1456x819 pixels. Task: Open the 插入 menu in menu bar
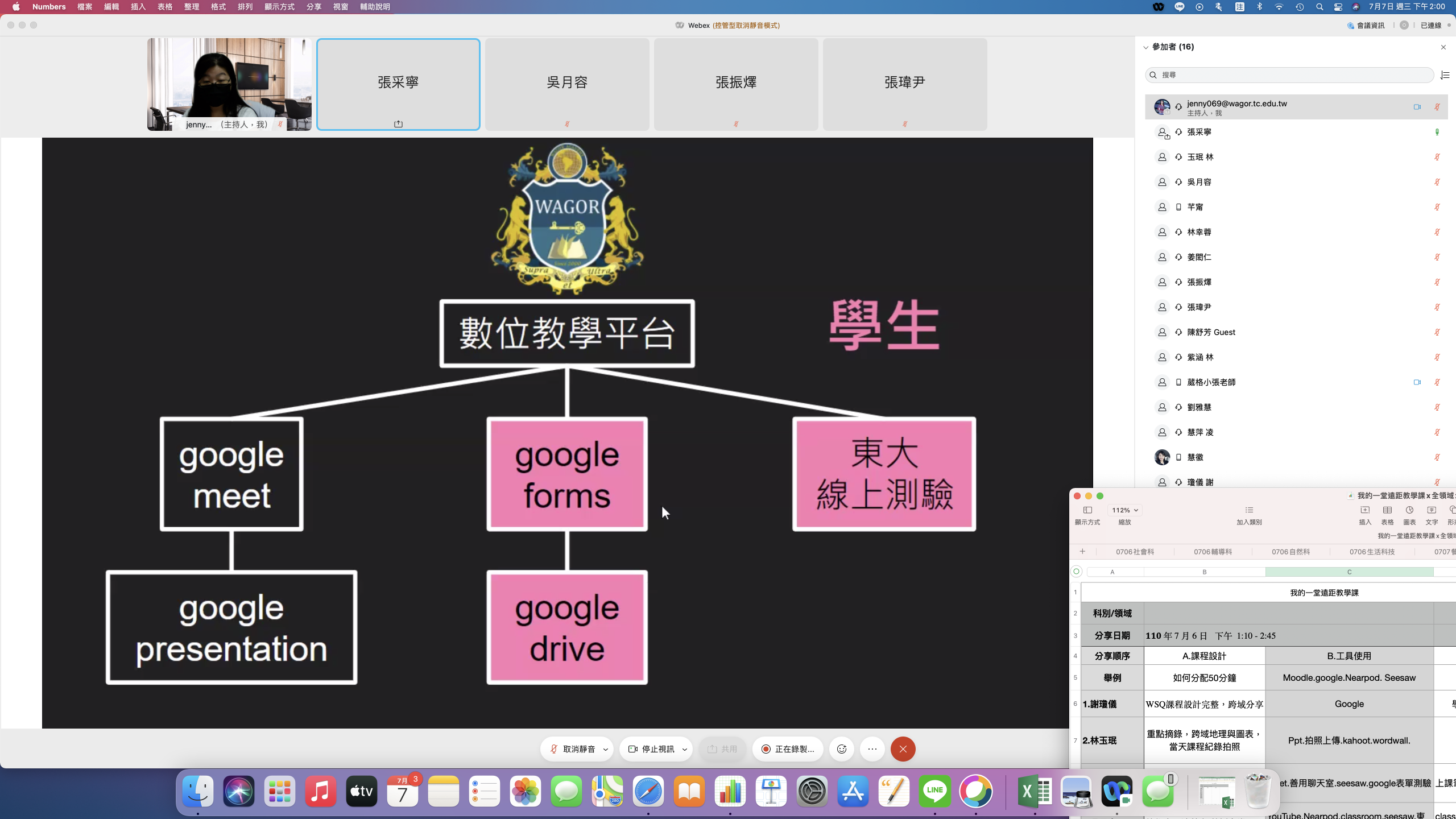(138, 7)
